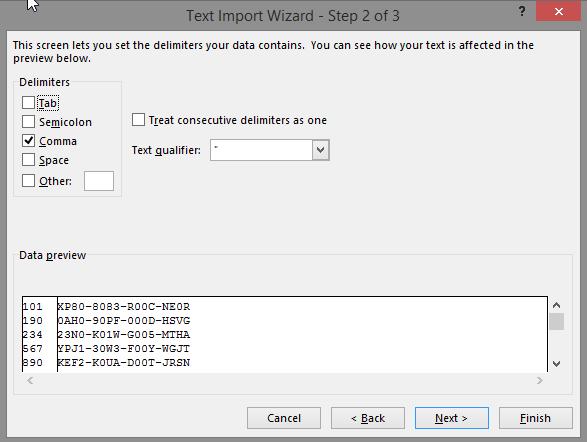Enable the Tab delimiter checkbox
The height and width of the screenshot is (442, 587).
[x=28, y=103]
